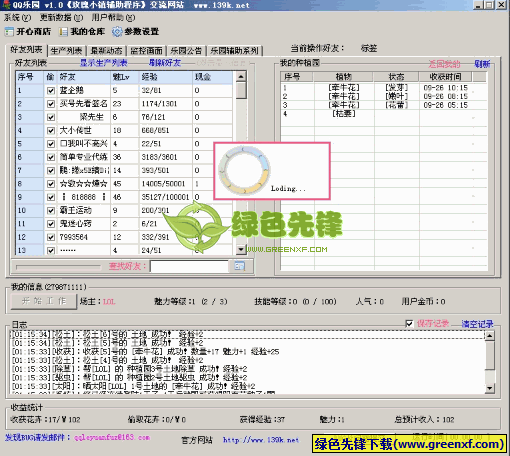Click the 清空记录 link

pyautogui.click(x=477, y=324)
